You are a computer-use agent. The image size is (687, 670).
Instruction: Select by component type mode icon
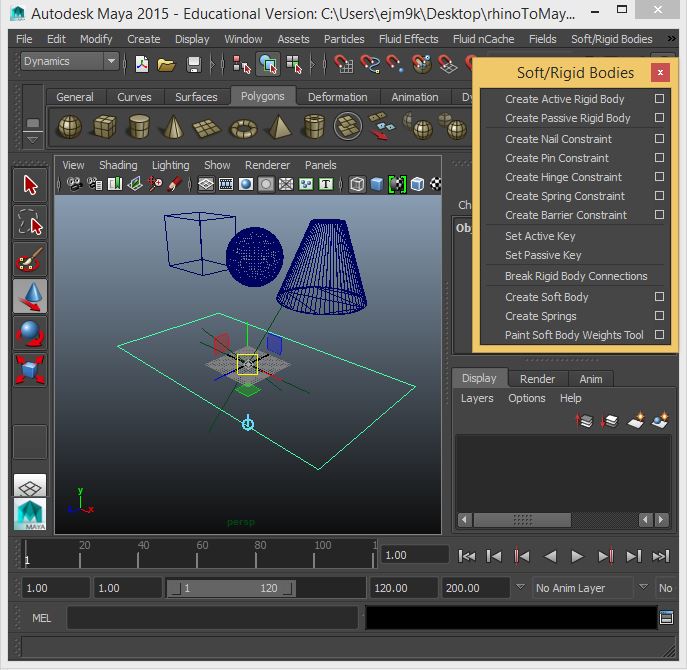[x=294, y=64]
